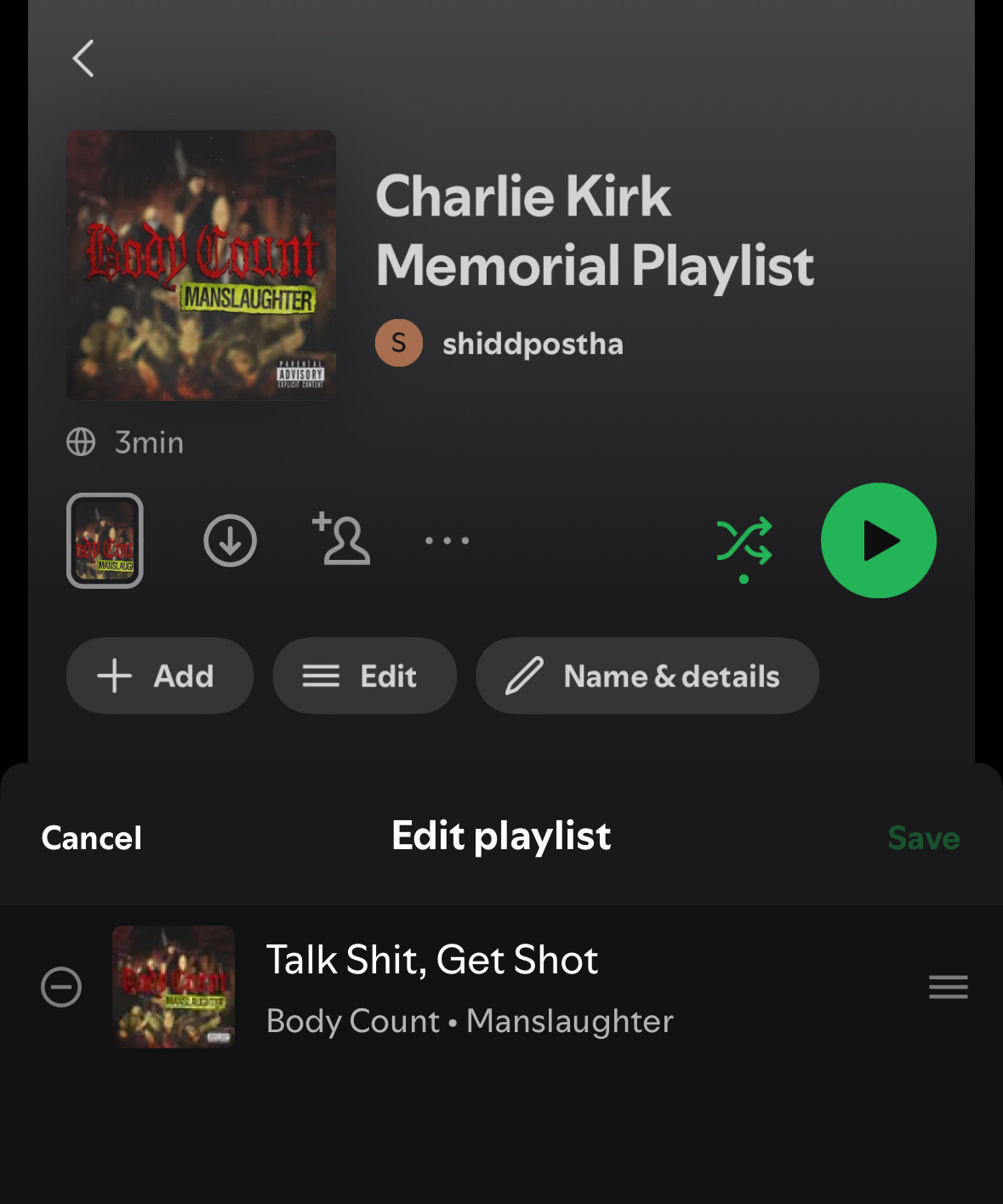1003x1204 pixels.
Task: Tap the track's album artwork thumbnail
Action: coord(174,986)
